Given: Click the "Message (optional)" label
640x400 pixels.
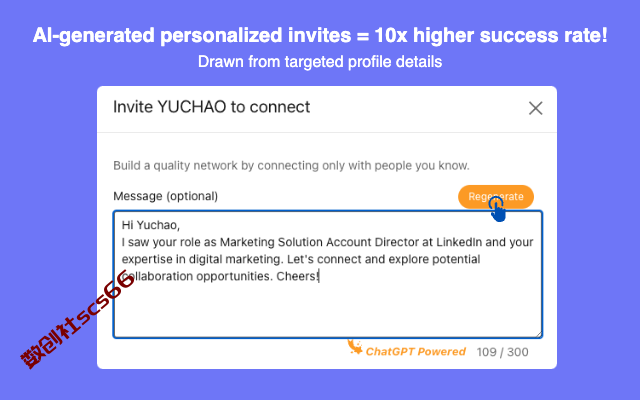Looking at the screenshot, I should click(x=165, y=196).
